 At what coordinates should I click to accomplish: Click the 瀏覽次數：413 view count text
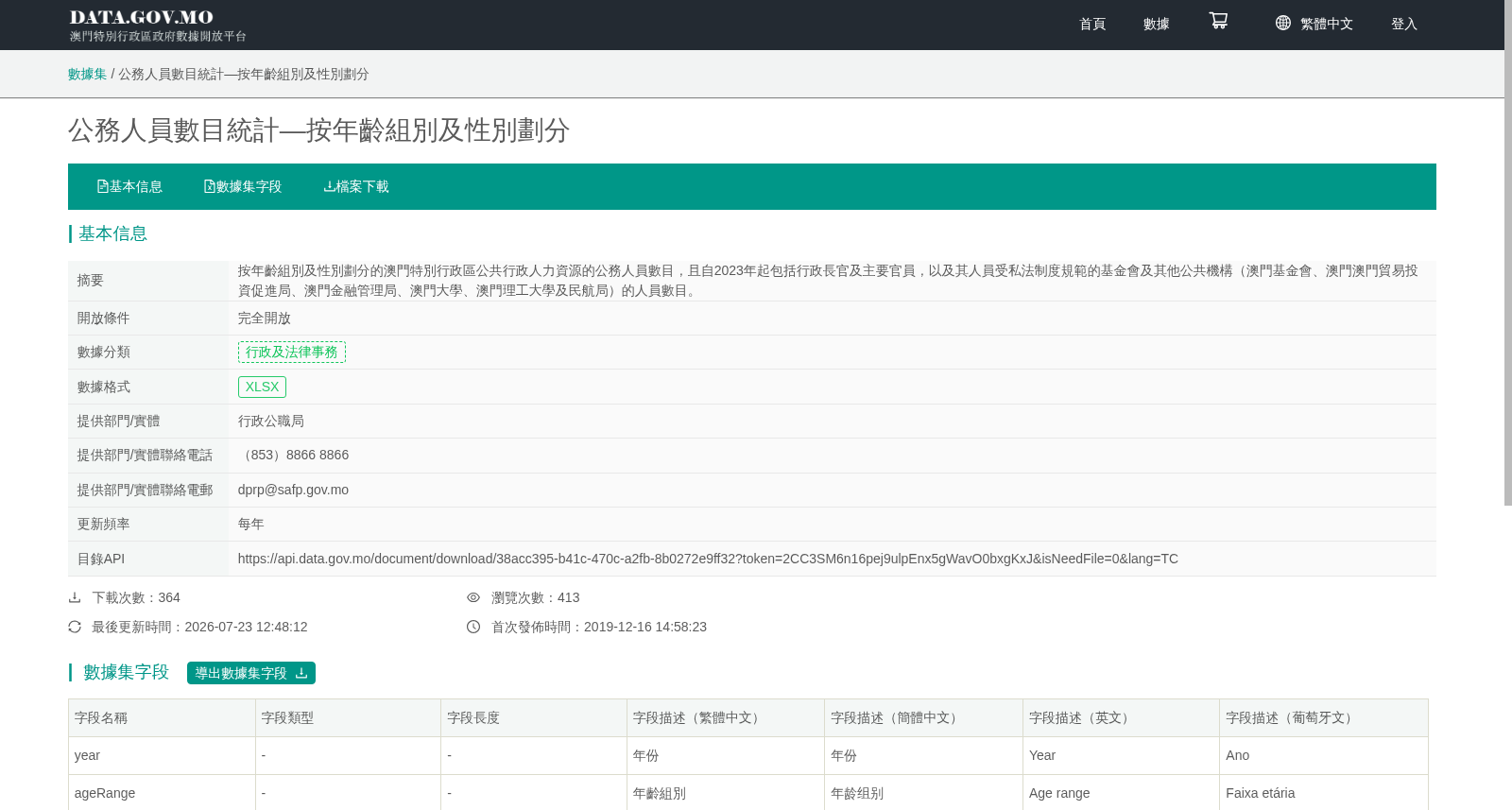click(x=536, y=597)
